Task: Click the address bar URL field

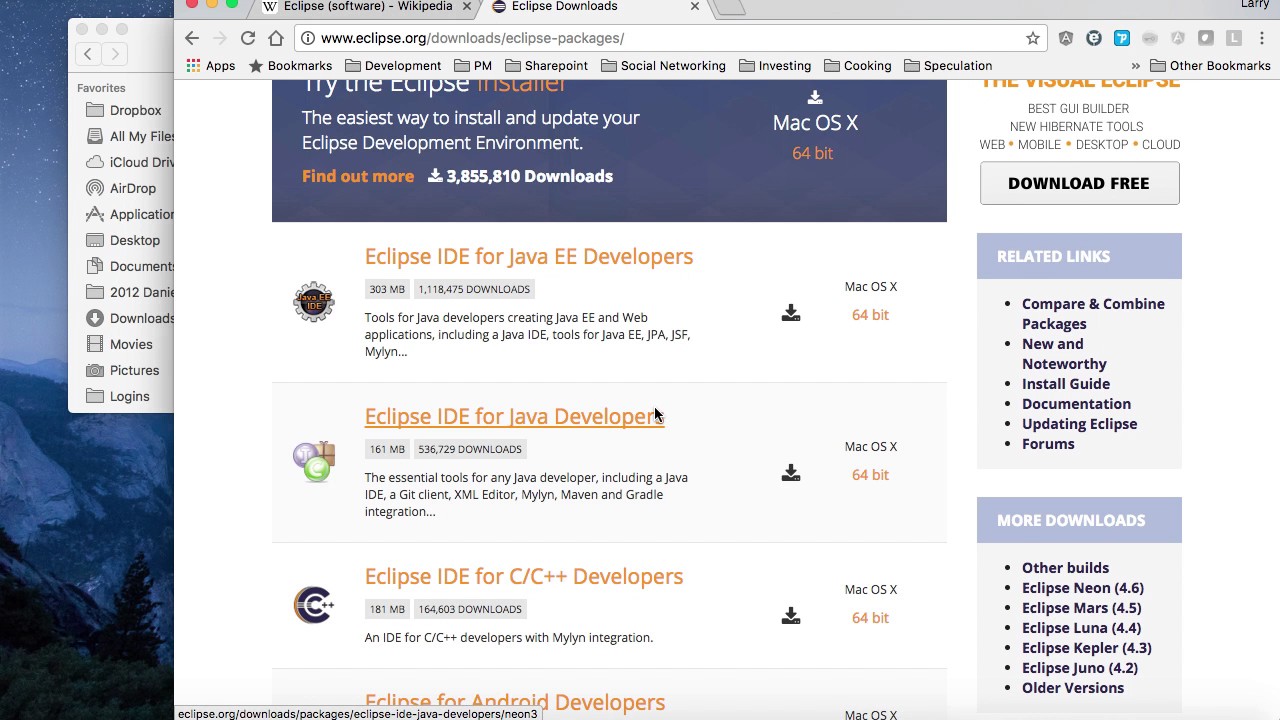Action: [x=670, y=38]
